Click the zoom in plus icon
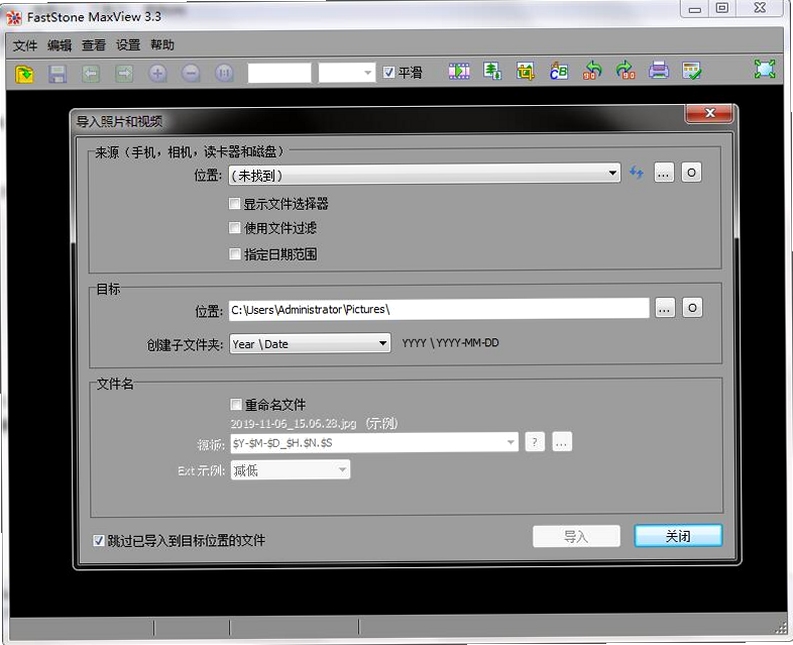Viewport: 793px width, 645px height. [x=158, y=74]
